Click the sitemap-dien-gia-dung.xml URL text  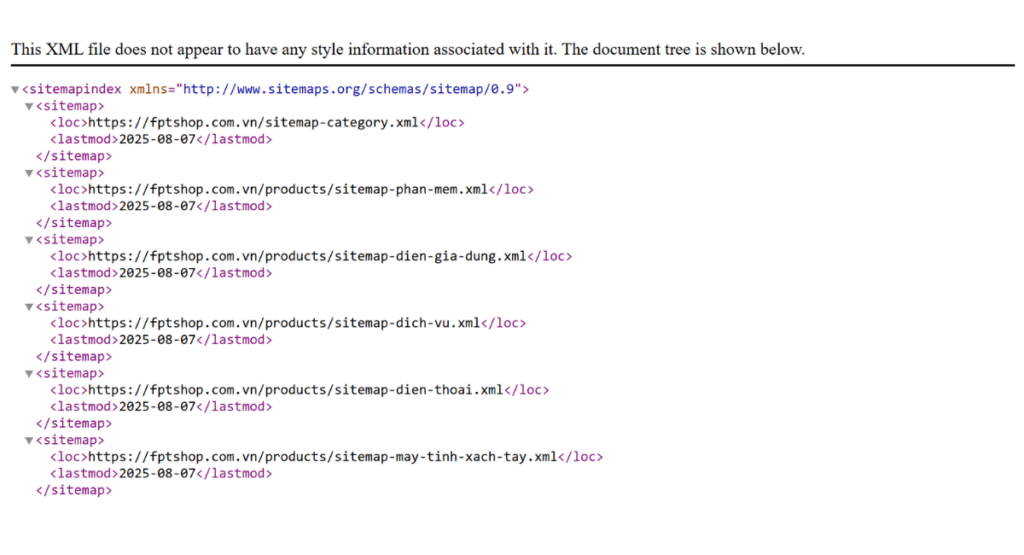pos(307,256)
